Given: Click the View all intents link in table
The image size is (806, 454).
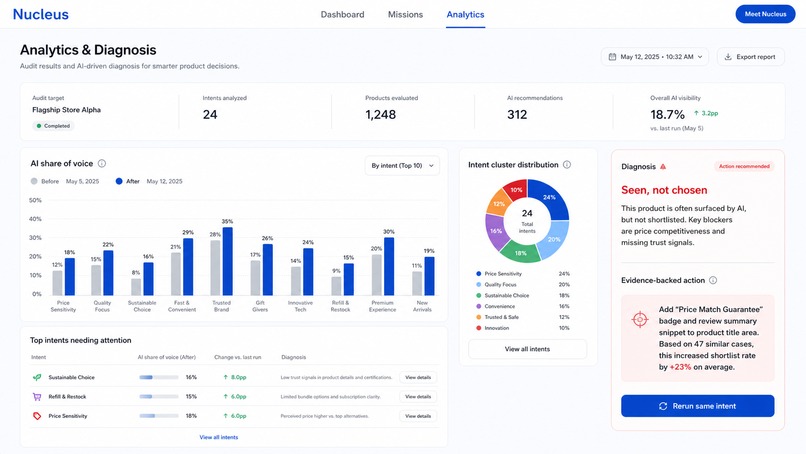Looking at the screenshot, I should pos(218,438).
